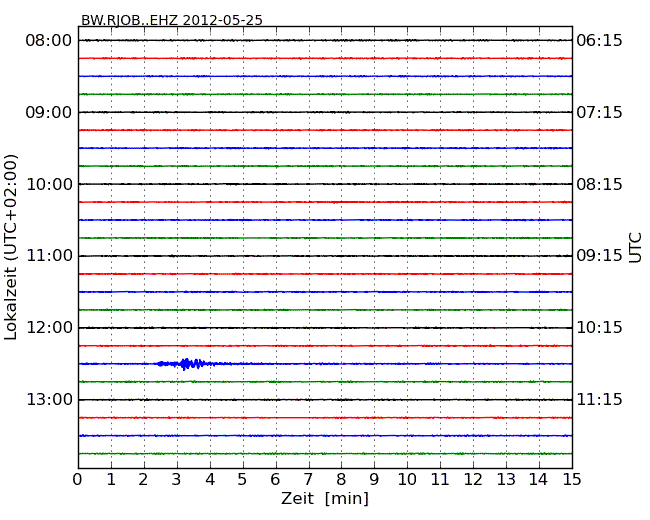Click the x-axis tick label 7
Viewport: 650px width, 520px height.
tap(308, 479)
